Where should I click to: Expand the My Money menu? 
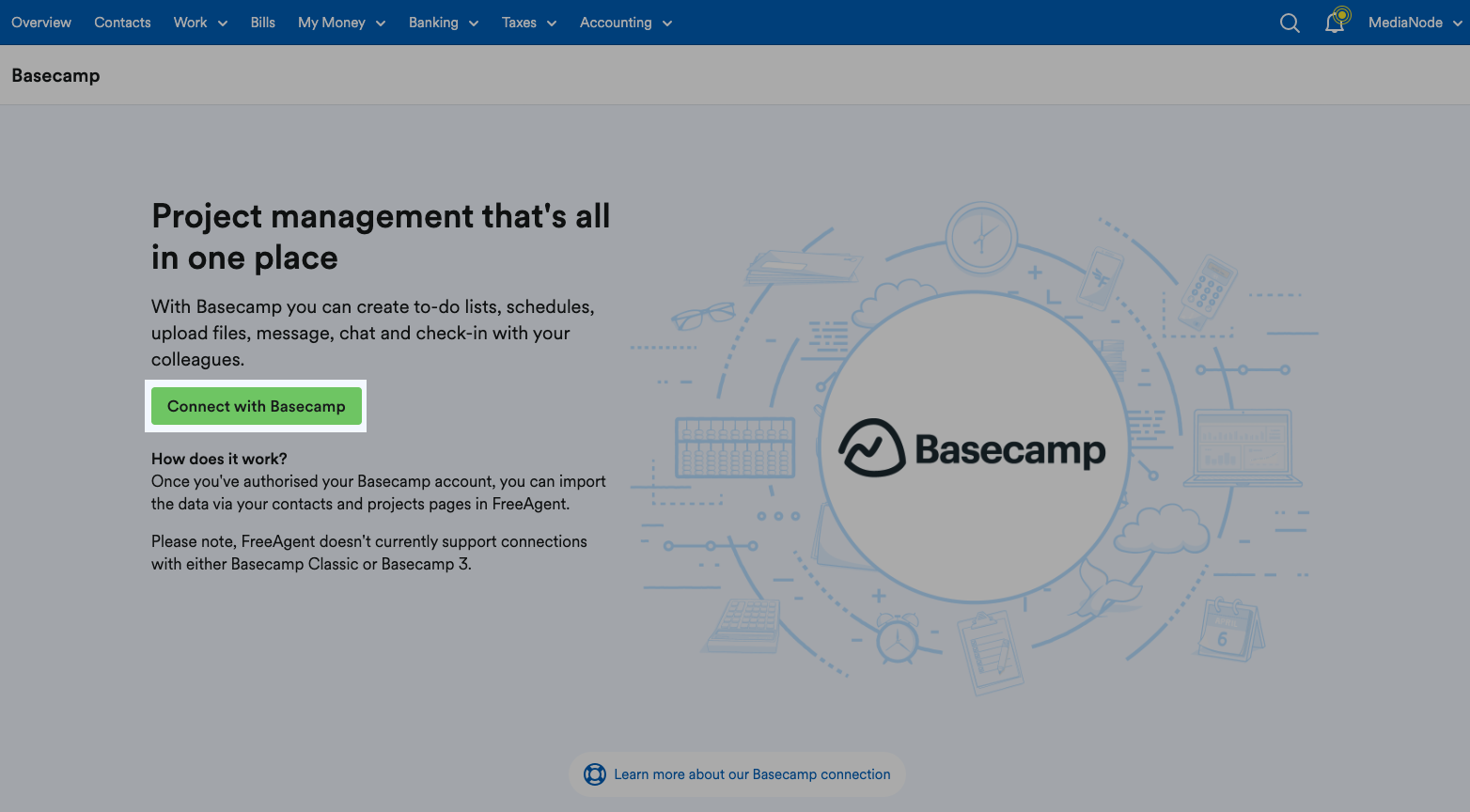pyautogui.click(x=342, y=23)
